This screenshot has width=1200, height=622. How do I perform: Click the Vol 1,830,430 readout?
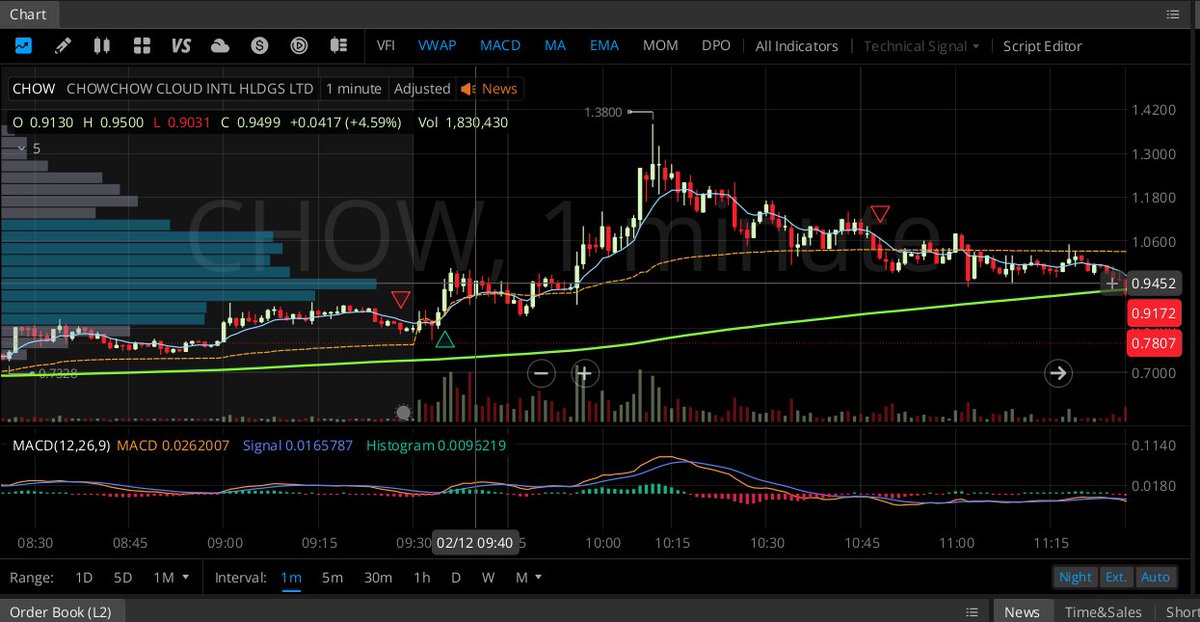464,122
